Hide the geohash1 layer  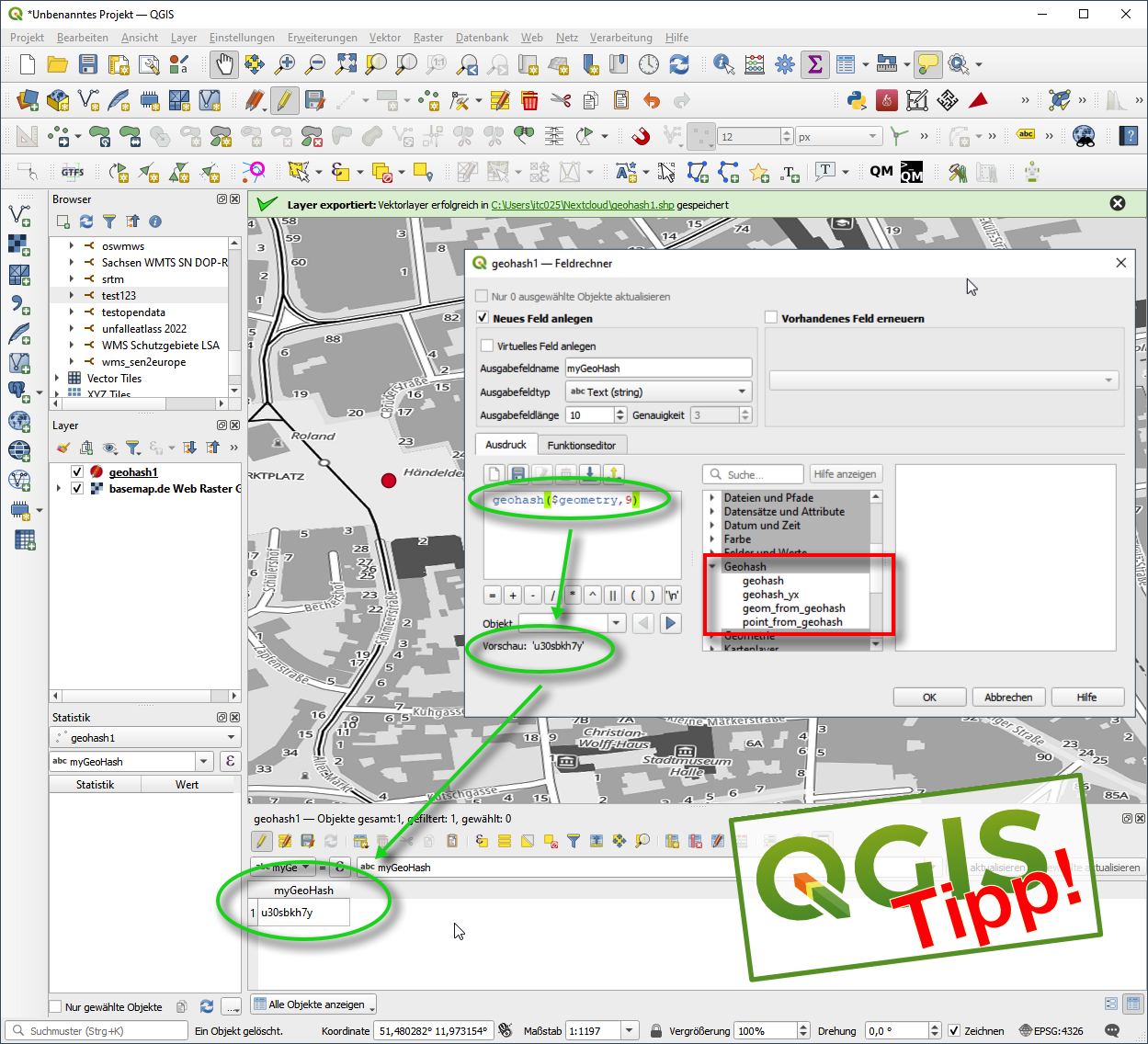[77, 471]
